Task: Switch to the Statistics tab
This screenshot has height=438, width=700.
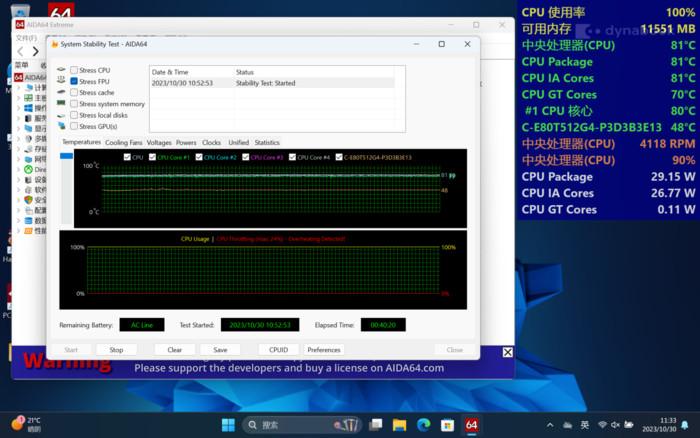Action: 267,142
